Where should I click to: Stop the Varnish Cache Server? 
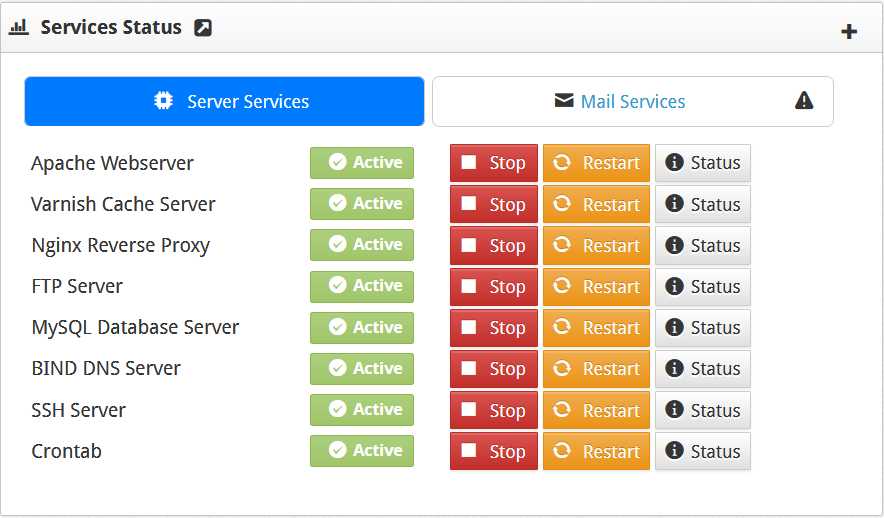pos(494,204)
